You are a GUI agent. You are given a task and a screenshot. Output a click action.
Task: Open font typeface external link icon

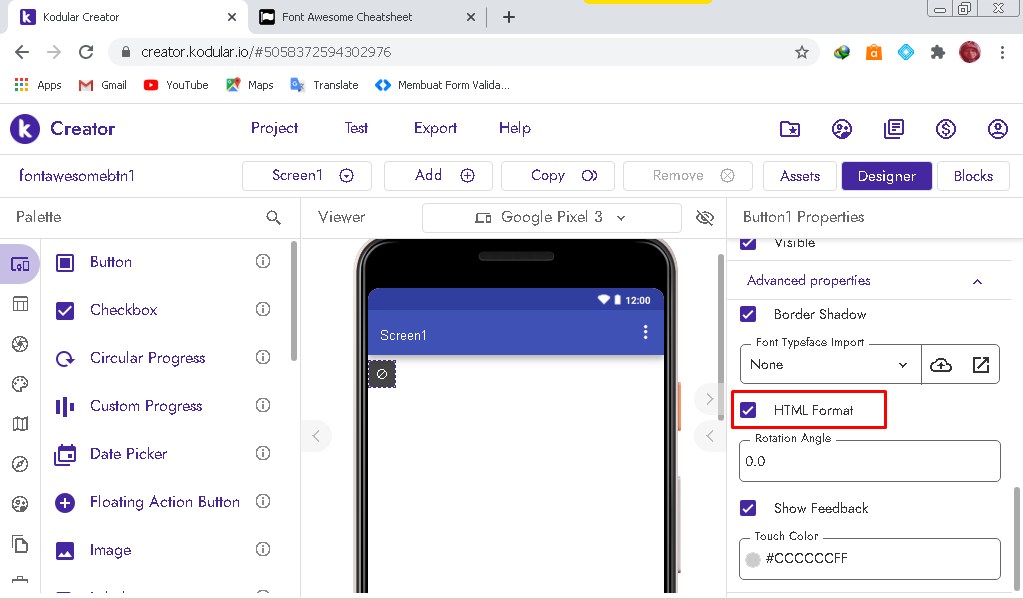pyautogui.click(x=981, y=365)
